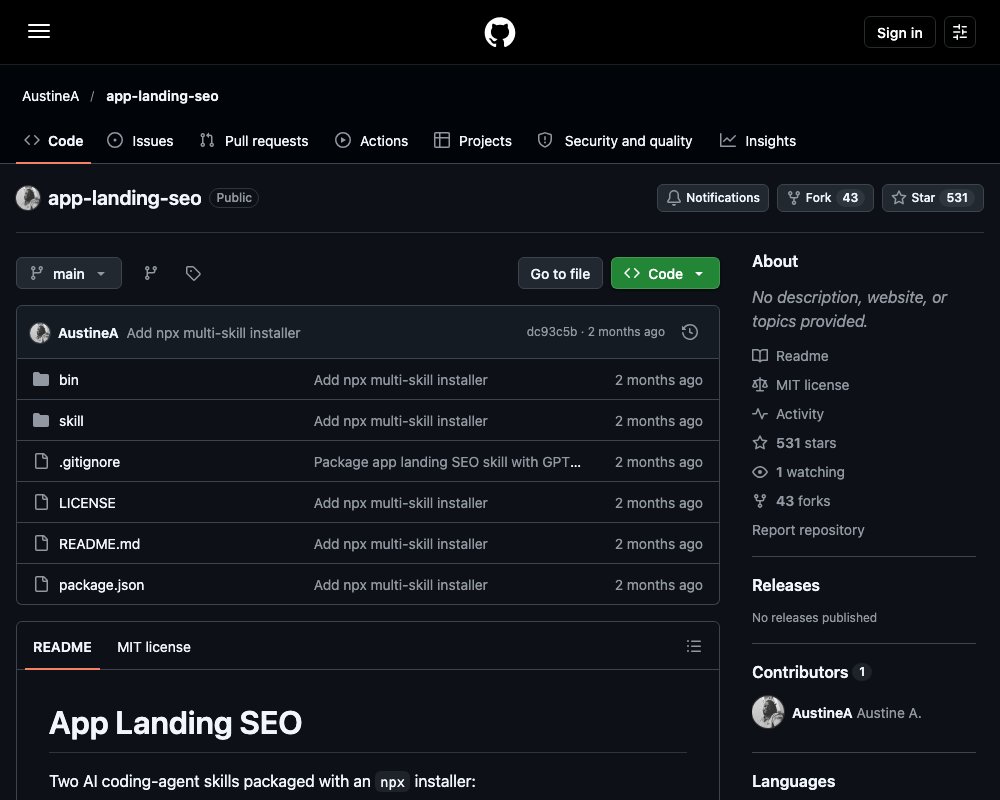Open MIT license link in About
Image resolution: width=1000 pixels, height=800 pixels.
tap(800, 385)
